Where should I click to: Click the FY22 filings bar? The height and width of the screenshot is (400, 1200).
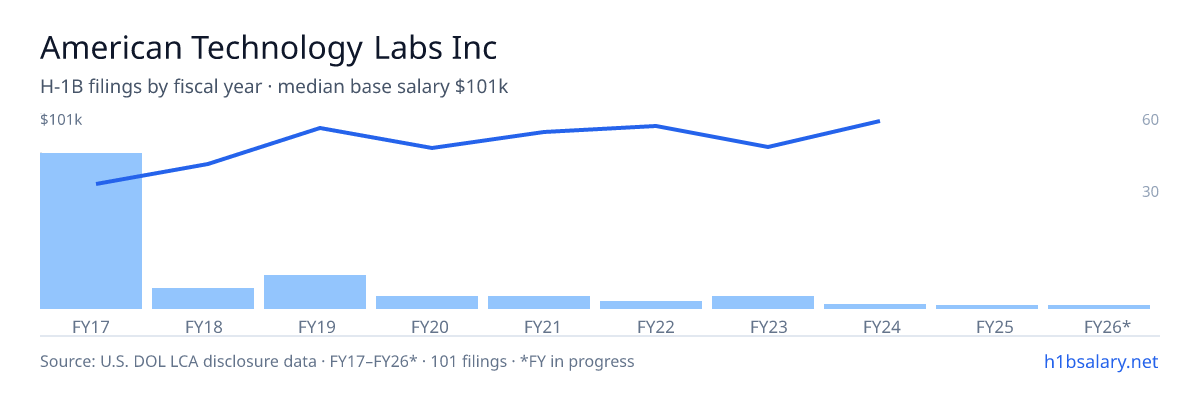[x=651, y=305]
